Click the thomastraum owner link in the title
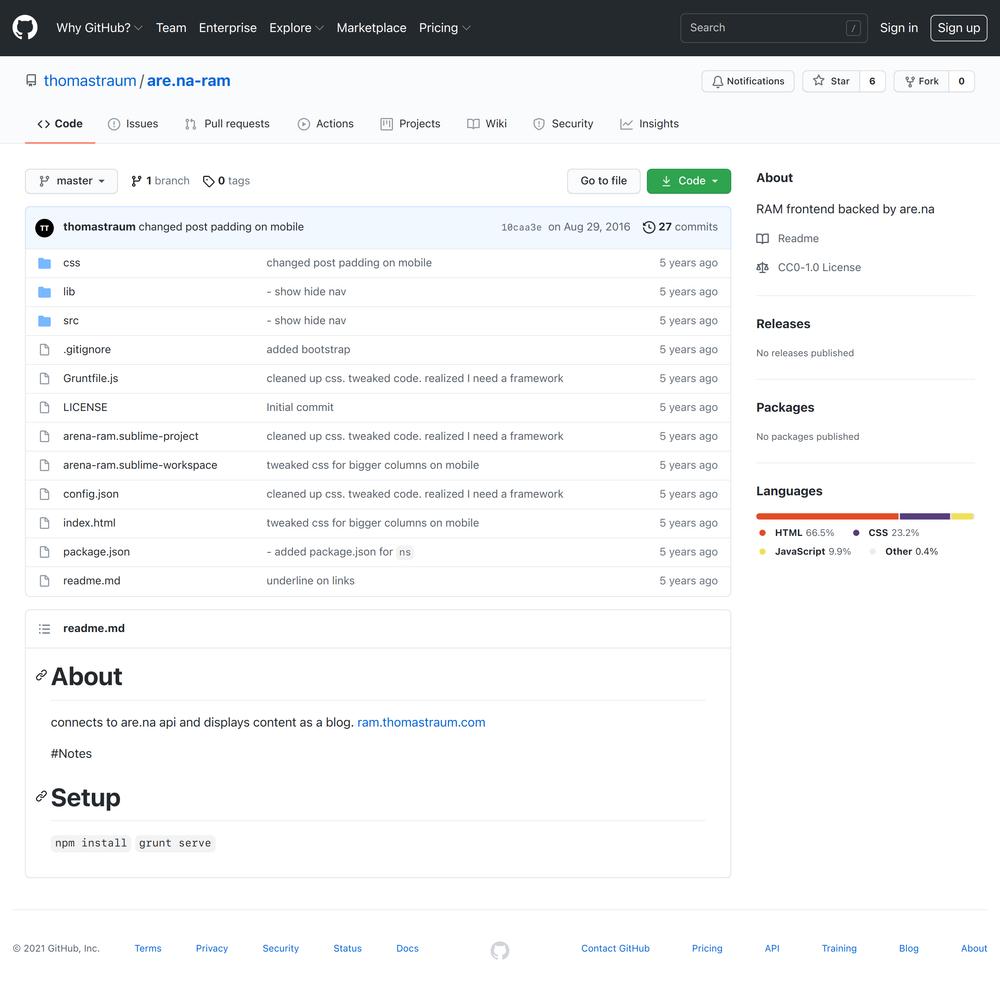 coord(90,80)
